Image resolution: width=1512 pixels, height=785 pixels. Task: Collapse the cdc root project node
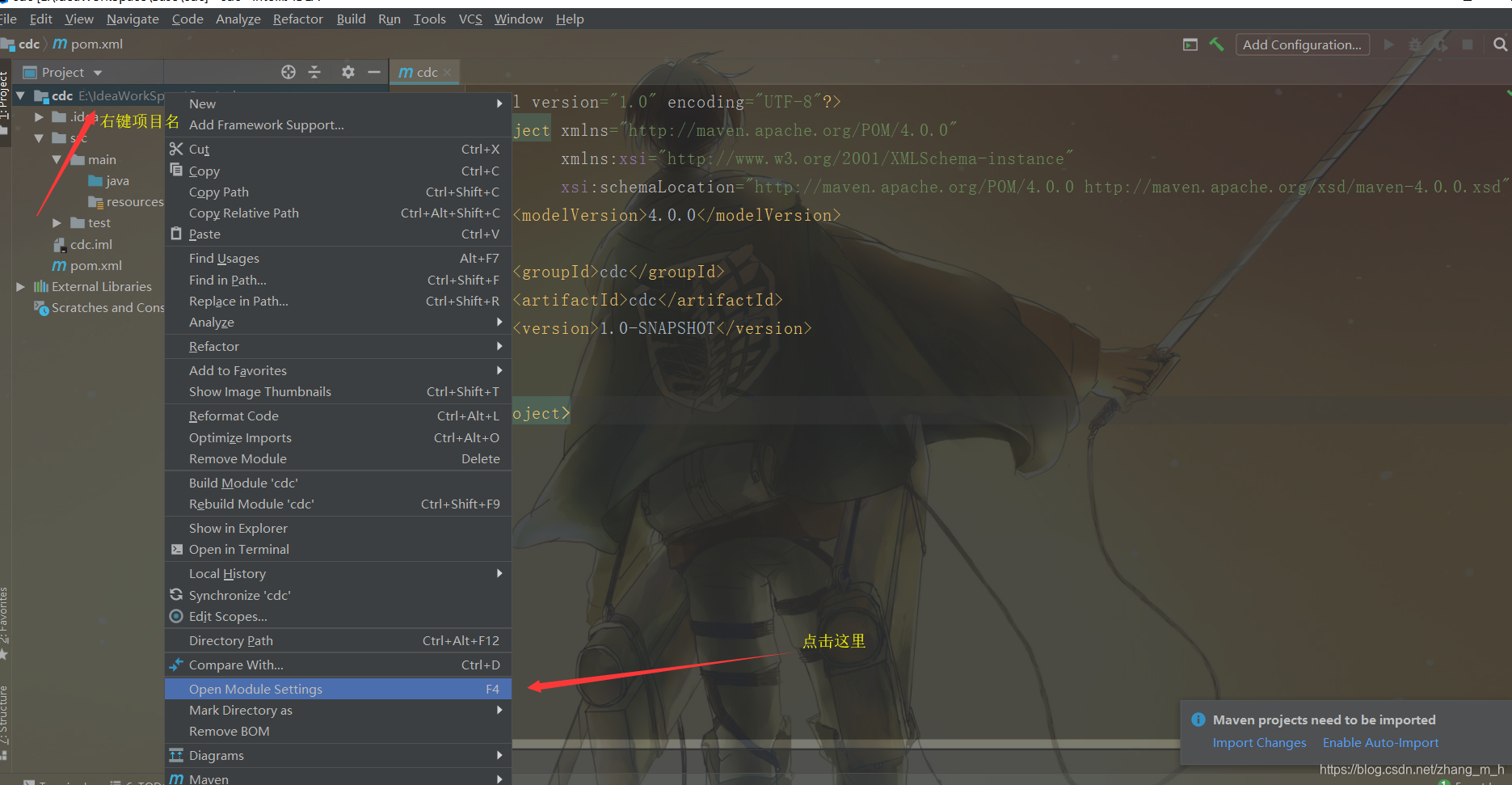21,95
